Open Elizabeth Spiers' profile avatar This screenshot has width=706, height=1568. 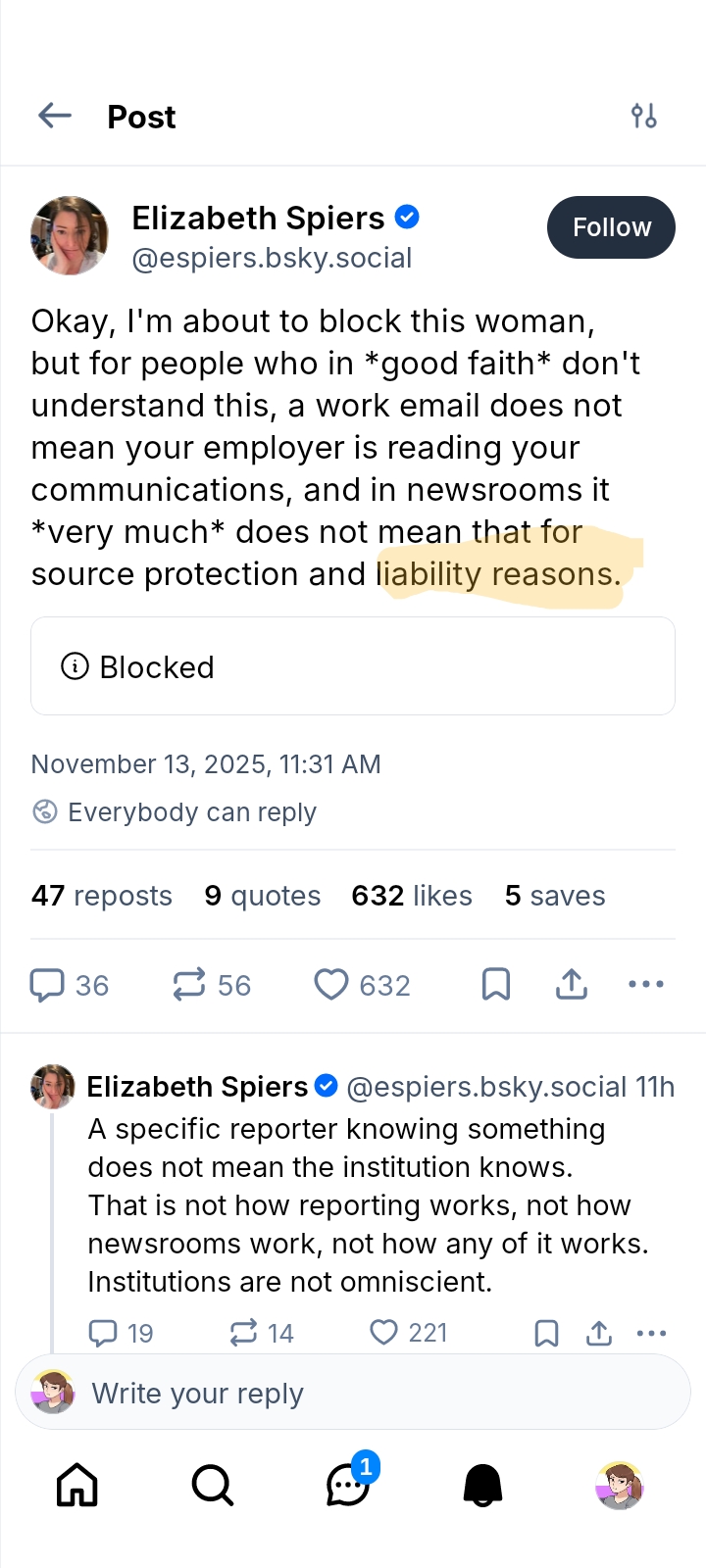(x=70, y=235)
